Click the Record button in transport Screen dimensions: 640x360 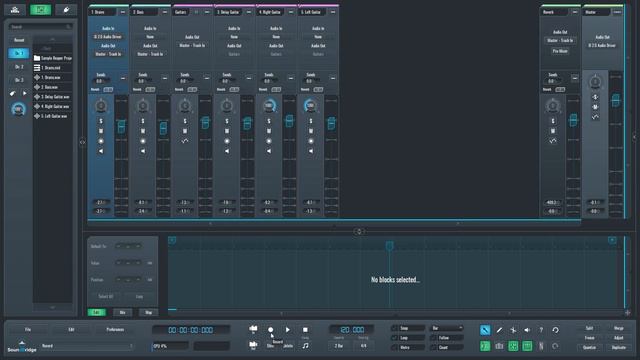click(270, 330)
